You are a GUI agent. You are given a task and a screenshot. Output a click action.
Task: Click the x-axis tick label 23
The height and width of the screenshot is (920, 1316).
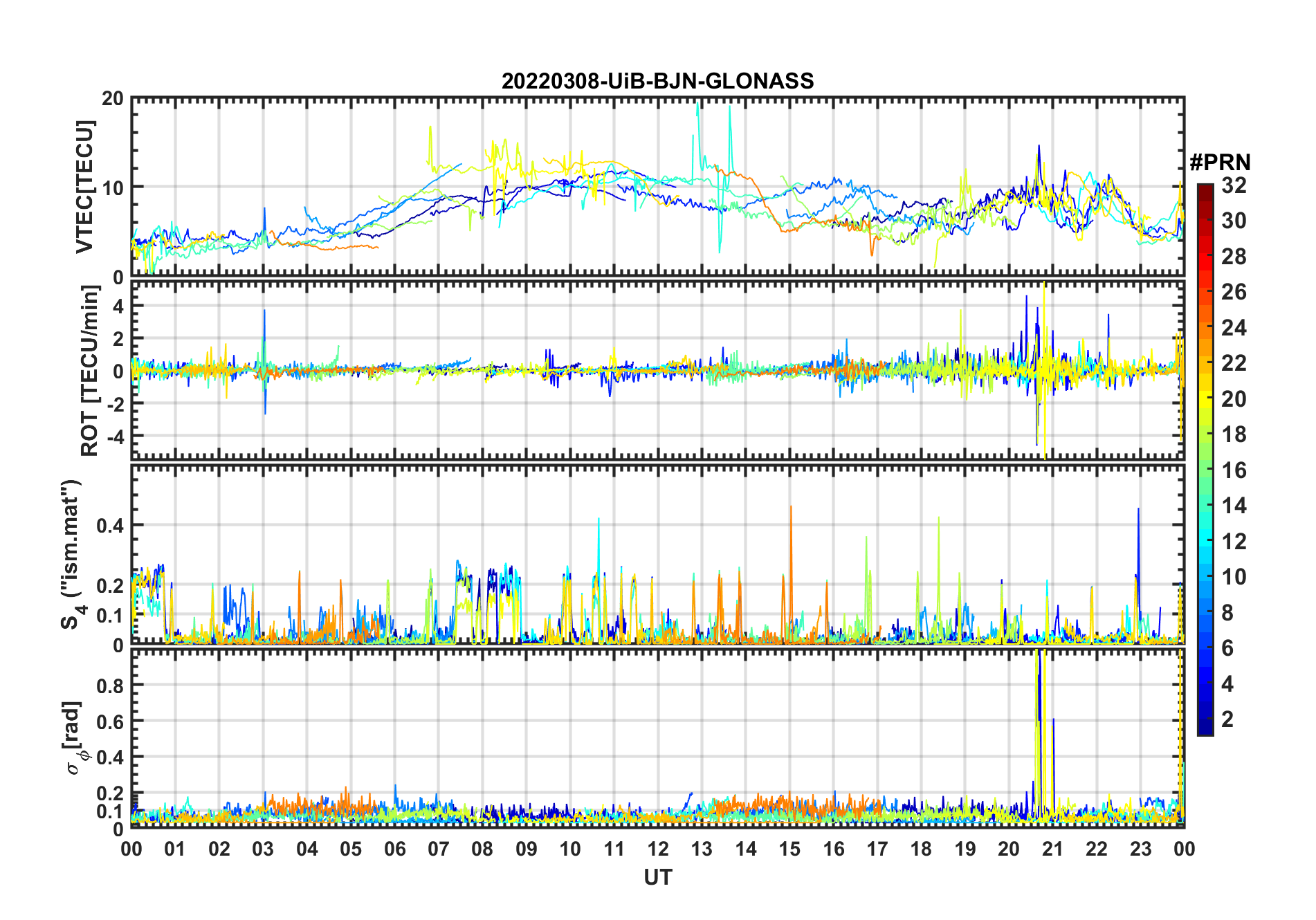(x=1140, y=849)
